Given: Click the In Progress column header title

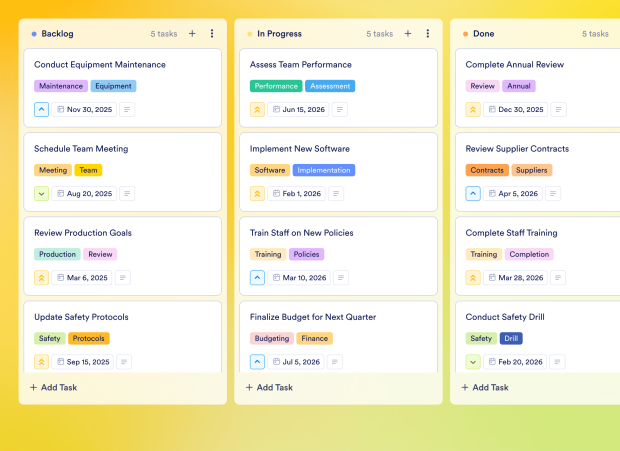Looking at the screenshot, I should tap(280, 34).
